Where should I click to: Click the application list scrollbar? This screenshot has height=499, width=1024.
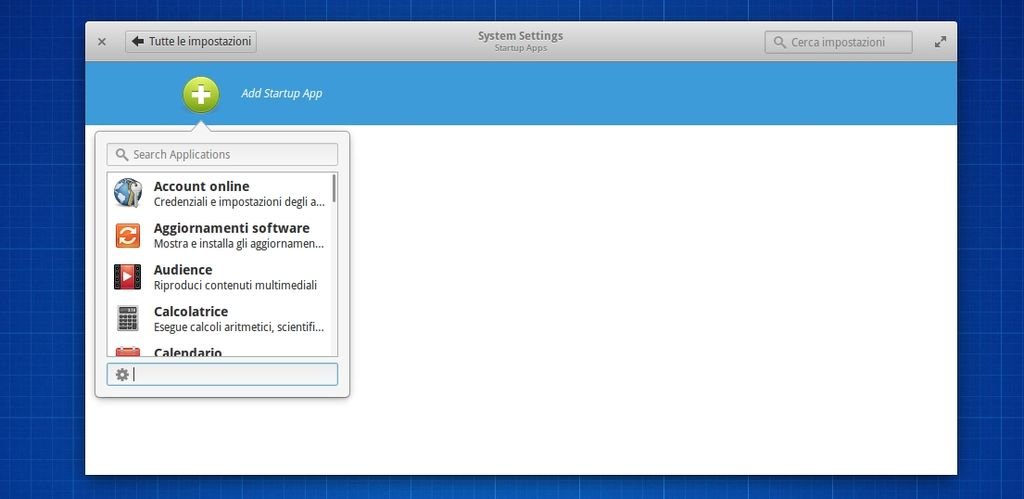pos(334,187)
